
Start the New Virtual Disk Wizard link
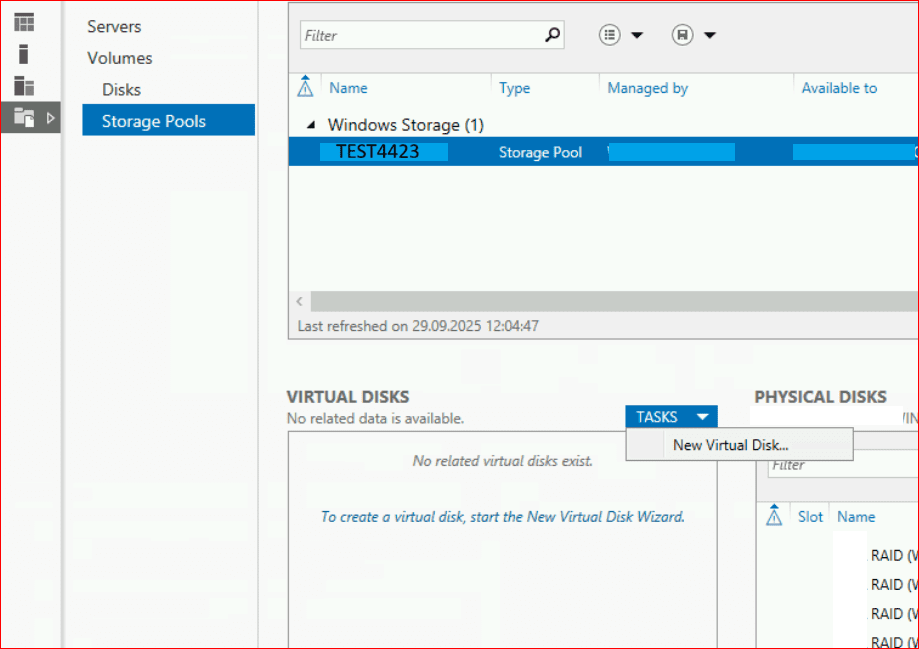click(x=502, y=517)
